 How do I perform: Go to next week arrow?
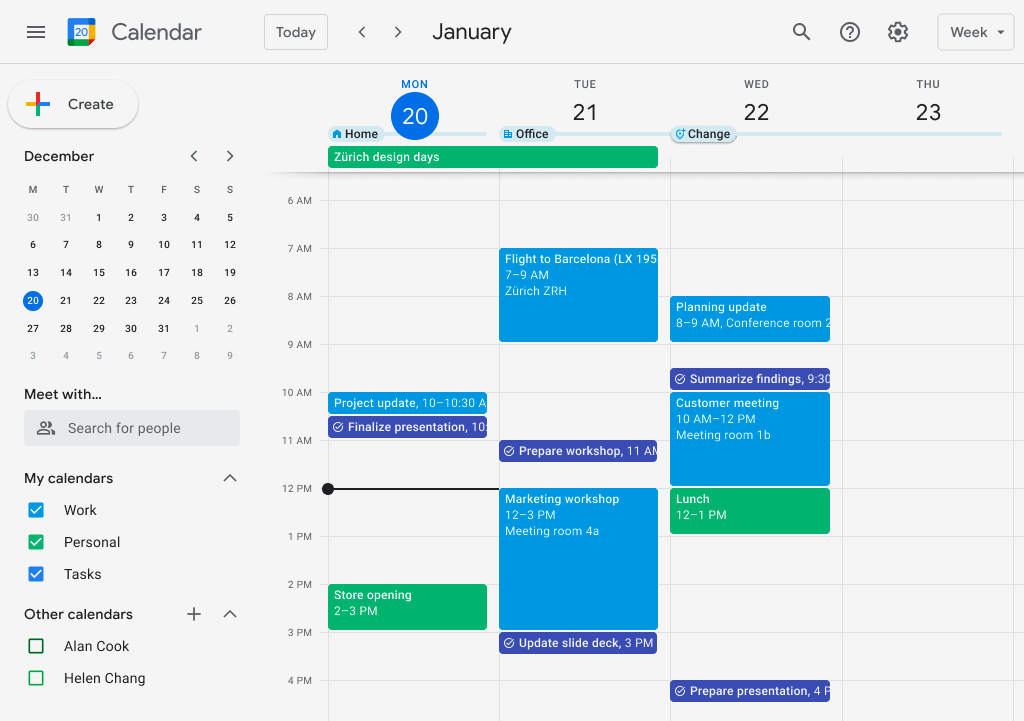[398, 32]
